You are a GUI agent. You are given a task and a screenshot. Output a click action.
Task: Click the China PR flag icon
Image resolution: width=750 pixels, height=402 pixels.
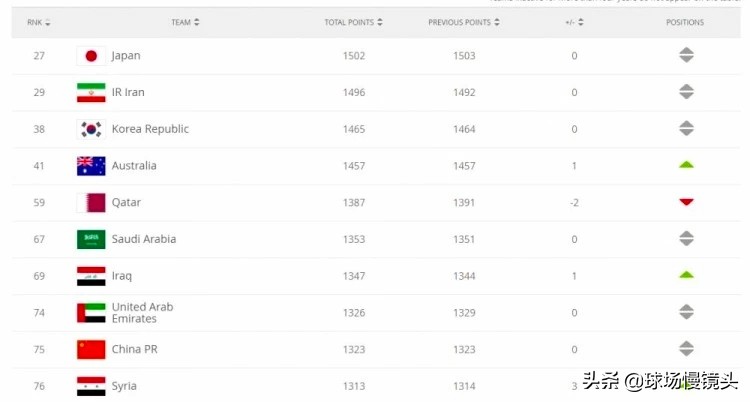(x=91, y=349)
